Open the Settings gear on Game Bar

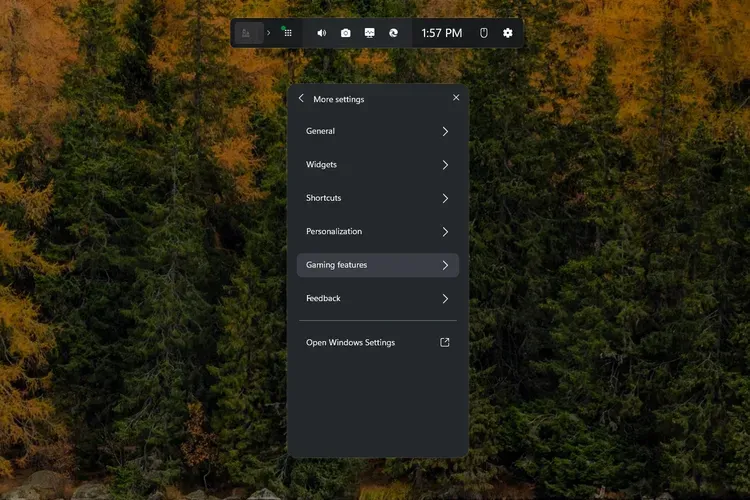click(x=508, y=33)
